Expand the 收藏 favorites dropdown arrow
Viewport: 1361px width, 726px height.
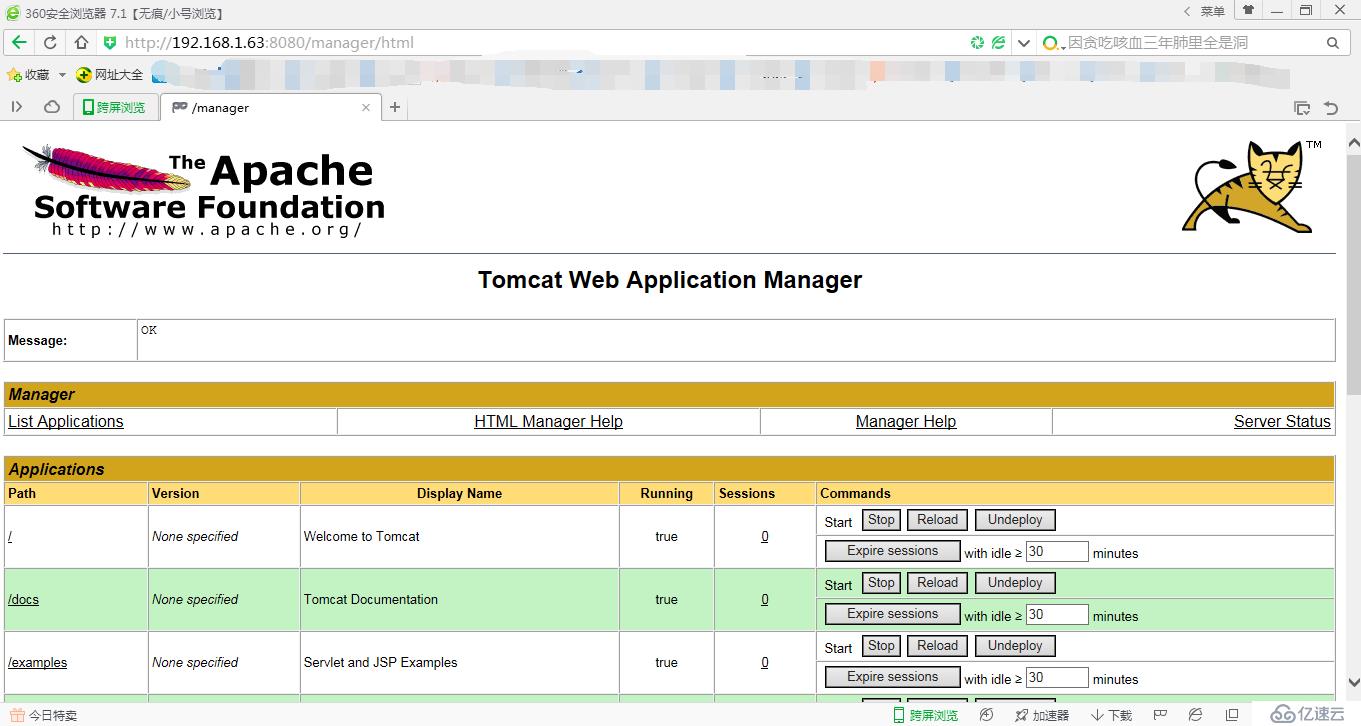coord(62,75)
